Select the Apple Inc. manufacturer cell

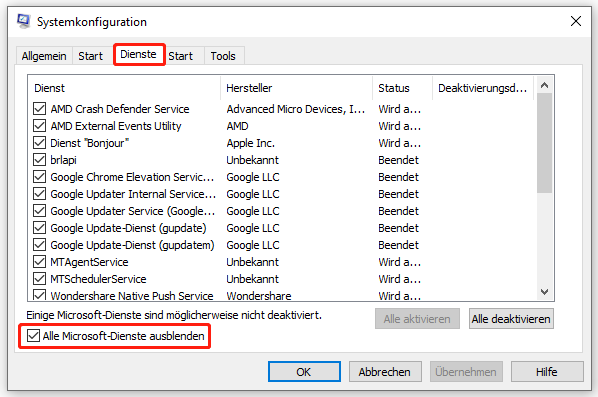pos(251,143)
